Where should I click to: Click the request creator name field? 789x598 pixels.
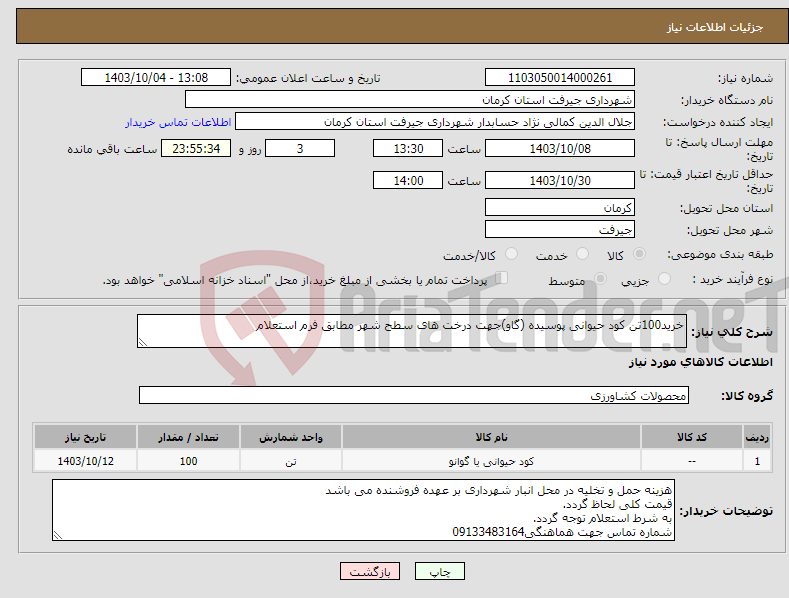pos(435,122)
